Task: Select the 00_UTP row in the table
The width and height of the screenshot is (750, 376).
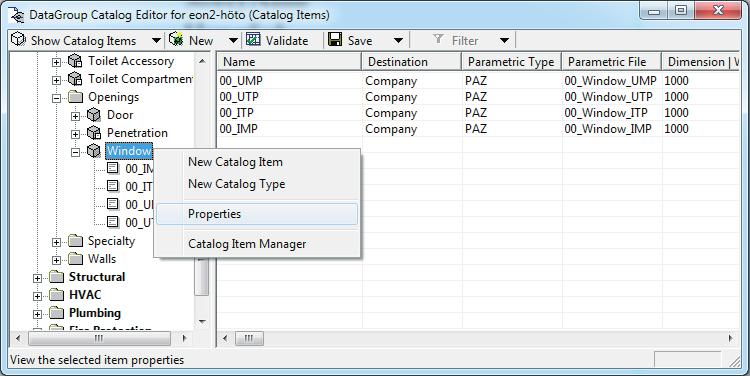Action: (x=478, y=97)
